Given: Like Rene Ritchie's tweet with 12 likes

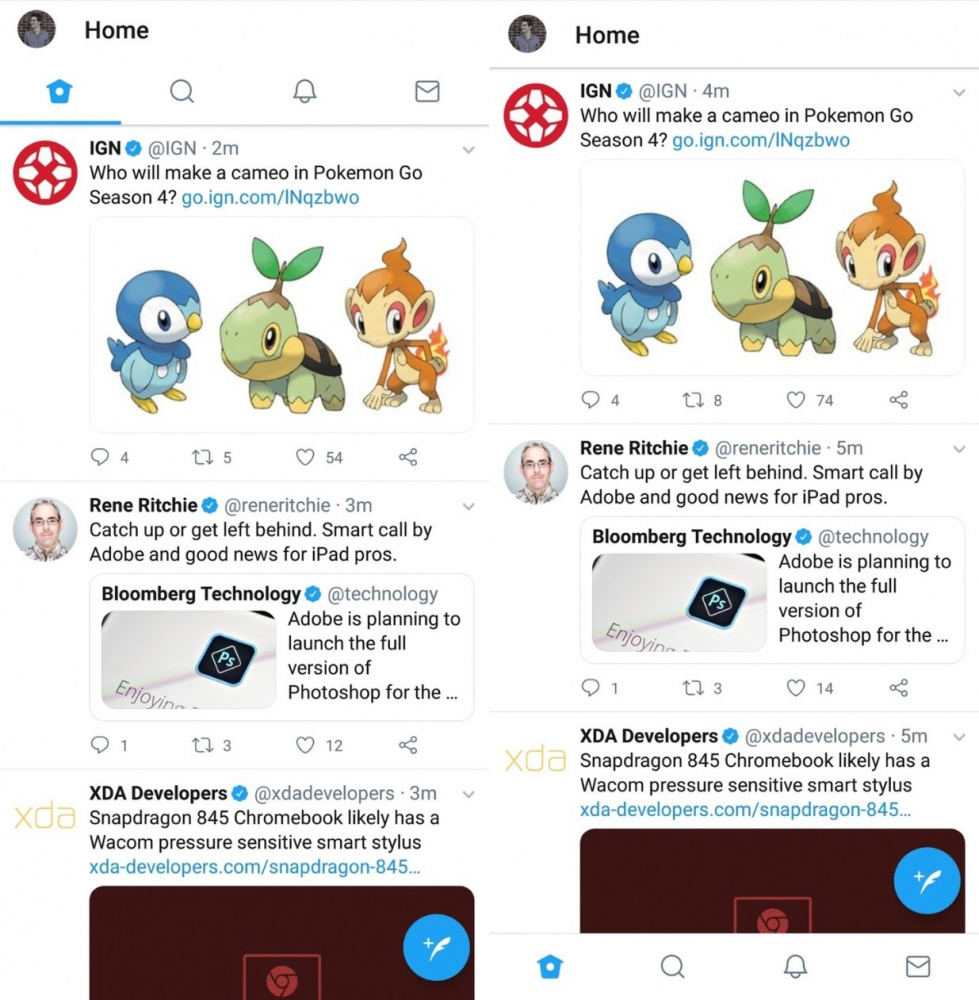Looking at the screenshot, I should 305,745.
